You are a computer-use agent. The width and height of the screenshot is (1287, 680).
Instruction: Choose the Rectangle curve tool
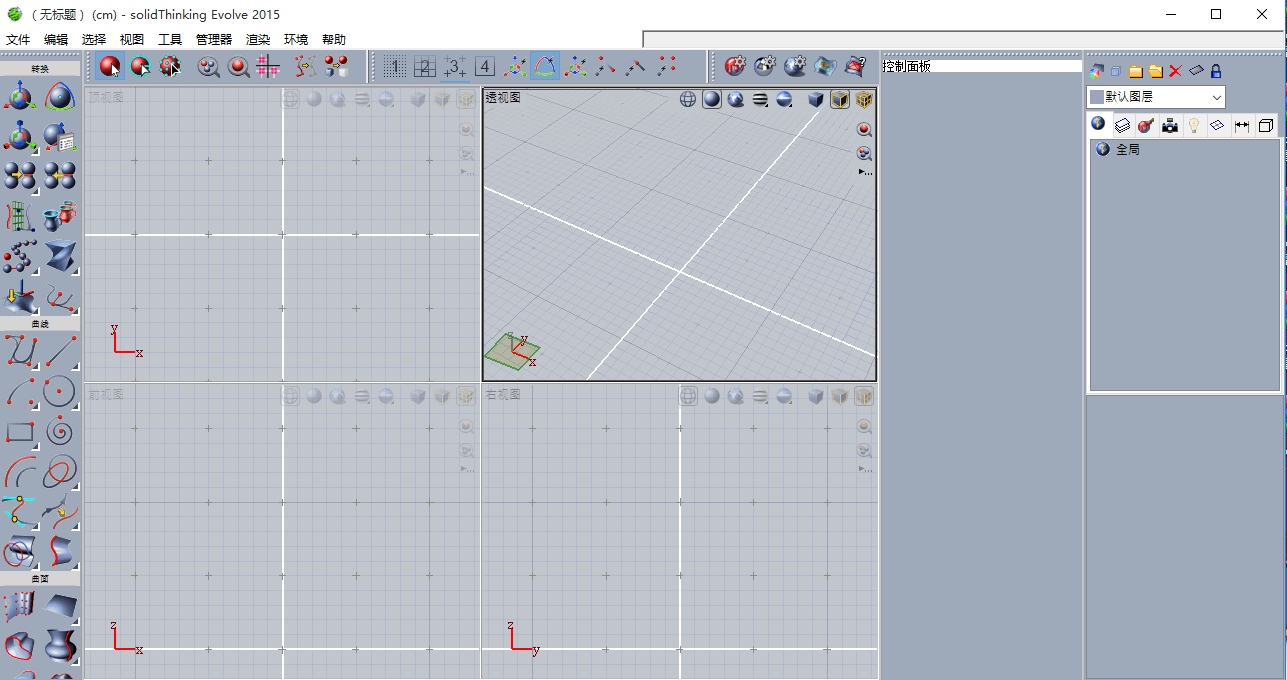20,431
